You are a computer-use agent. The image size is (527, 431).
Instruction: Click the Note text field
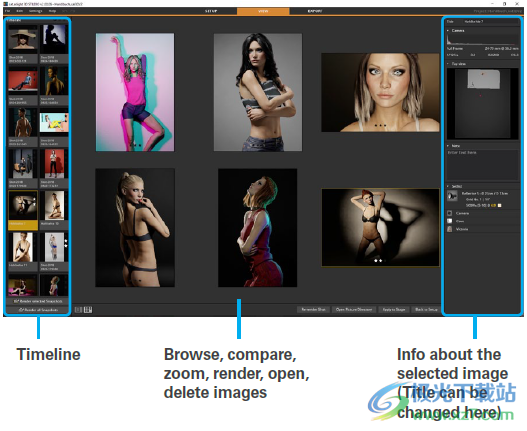click(483, 165)
